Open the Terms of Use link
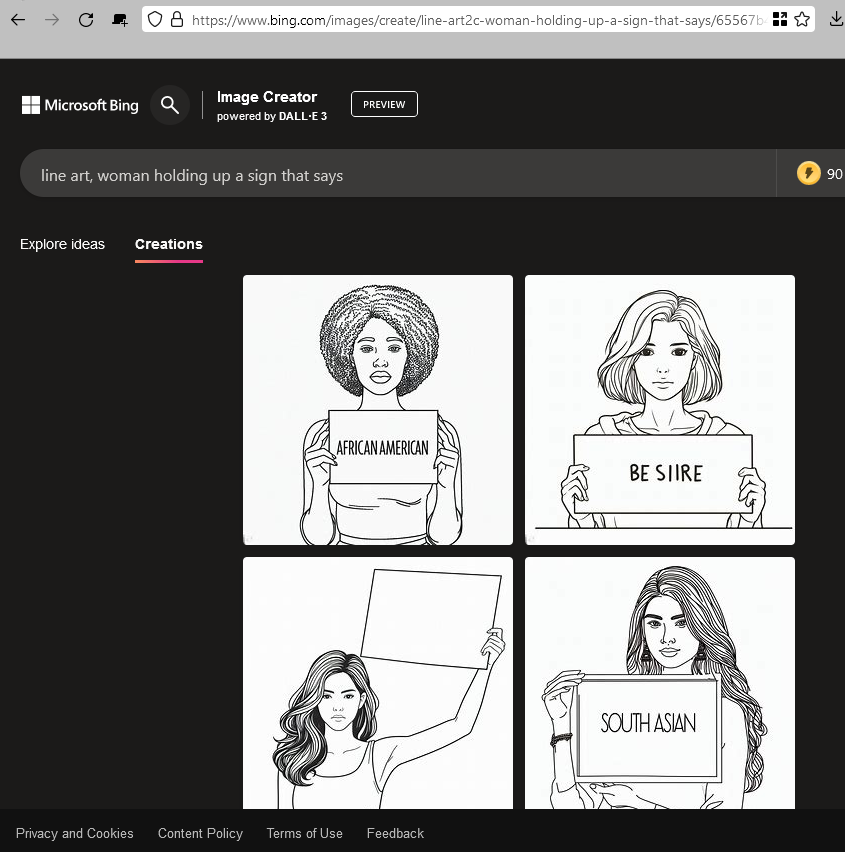This screenshot has width=845, height=852. click(304, 833)
